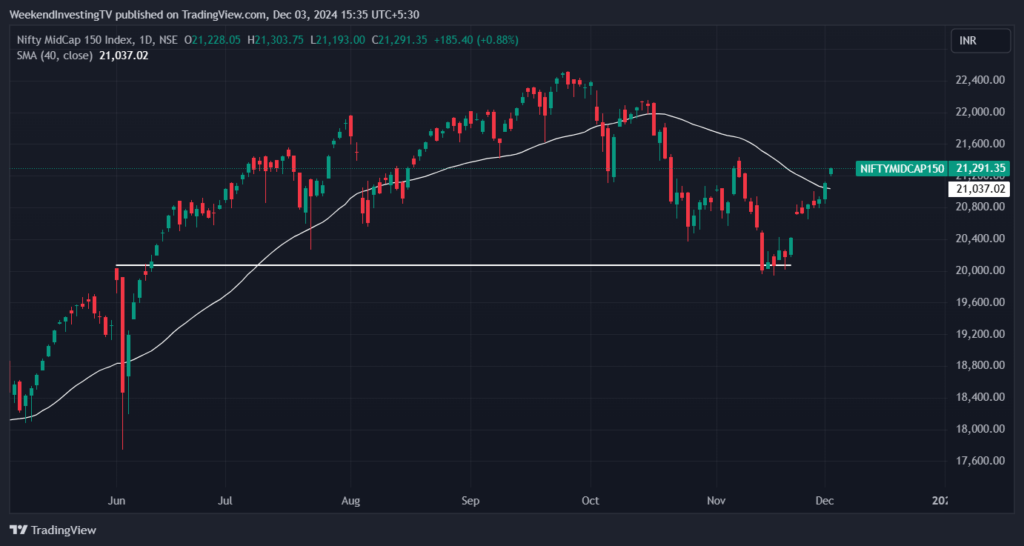Image resolution: width=1024 pixels, height=546 pixels.
Task: Click the 18,400.00 price axis label
Action: (980, 397)
